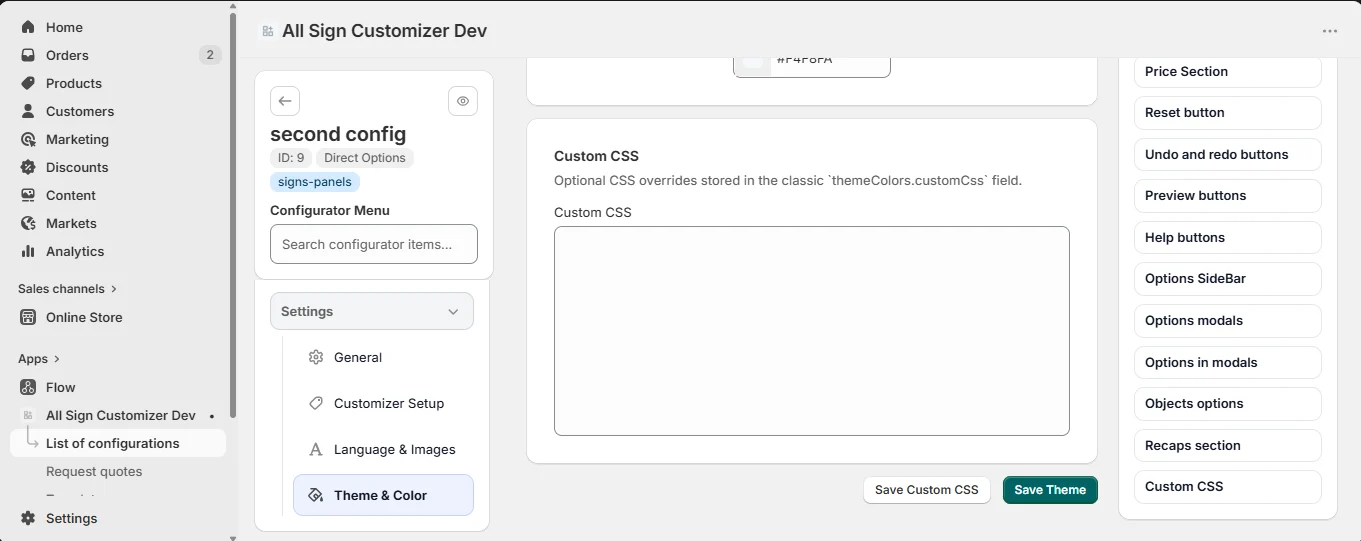This screenshot has width=1361, height=541.
Task: Click the signs-panels tag
Action: pyautogui.click(x=315, y=182)
